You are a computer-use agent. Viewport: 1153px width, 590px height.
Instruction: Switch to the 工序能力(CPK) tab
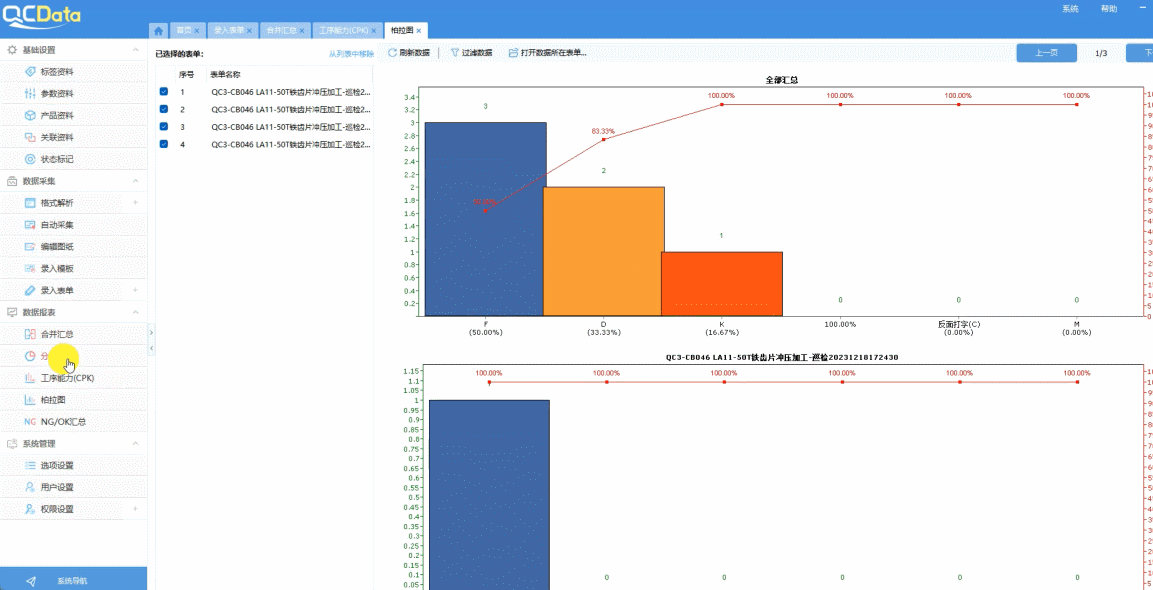point(341,31)
